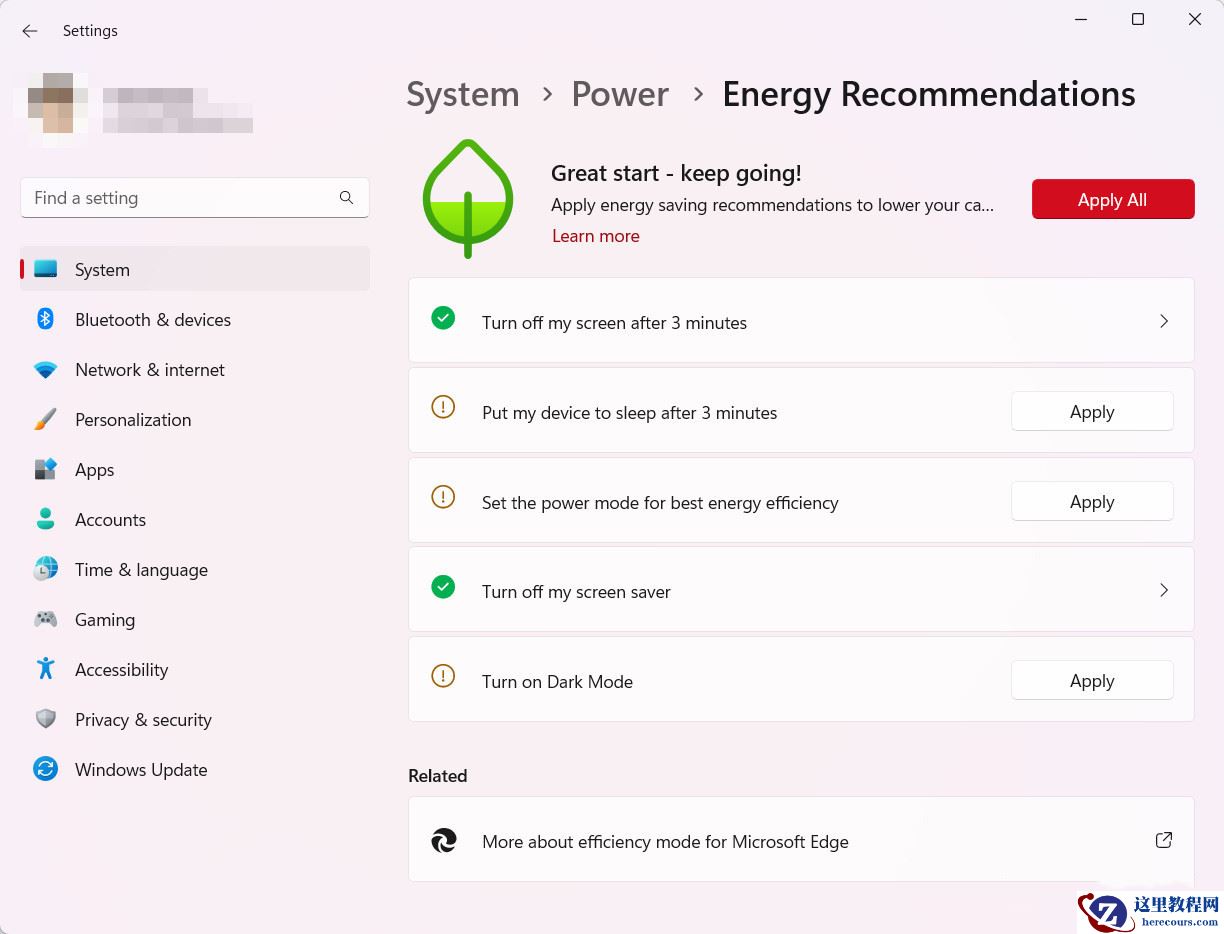
Task: Select the Personalization paintbrush icon
Action: pos(46,420)
